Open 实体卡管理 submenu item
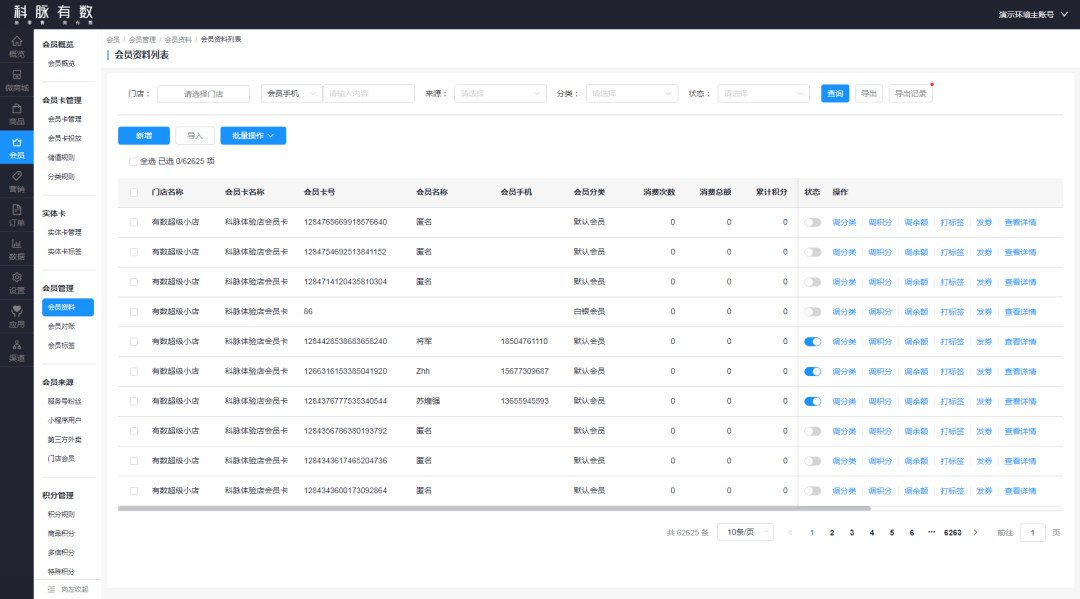 64,233
